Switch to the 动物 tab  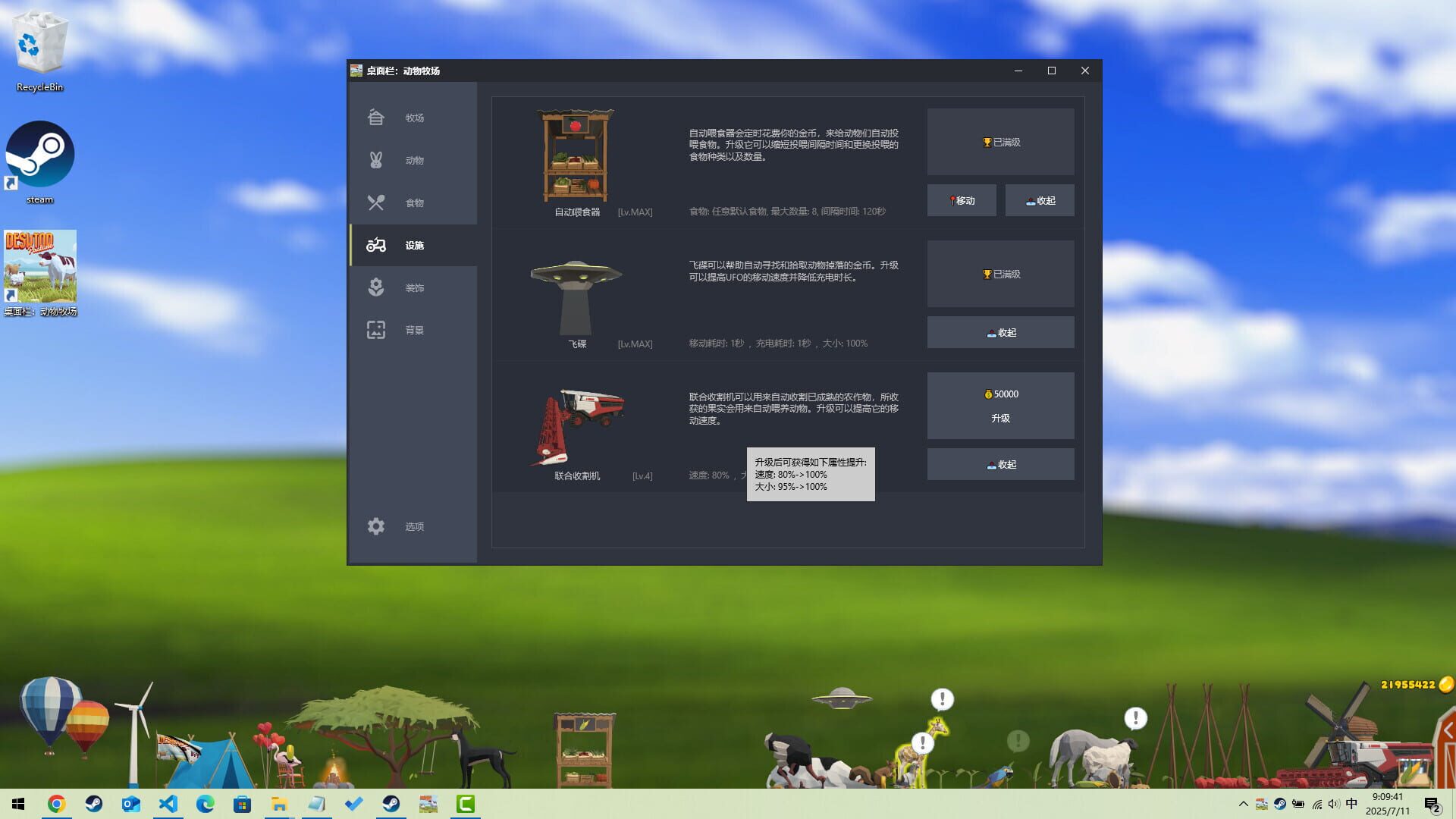point(375,160)
